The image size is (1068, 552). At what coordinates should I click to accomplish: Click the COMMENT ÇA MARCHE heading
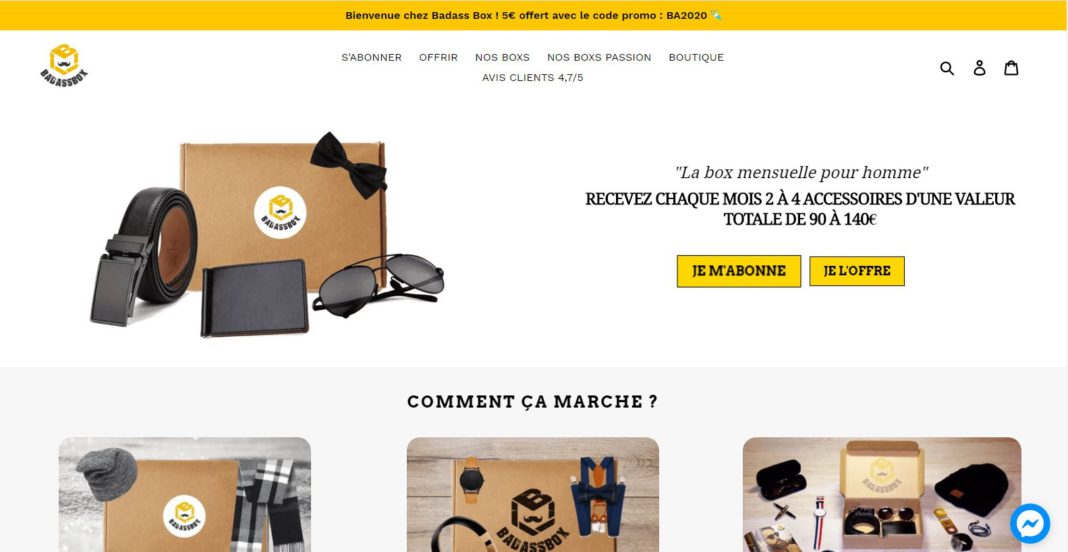(x=533, y=401)
